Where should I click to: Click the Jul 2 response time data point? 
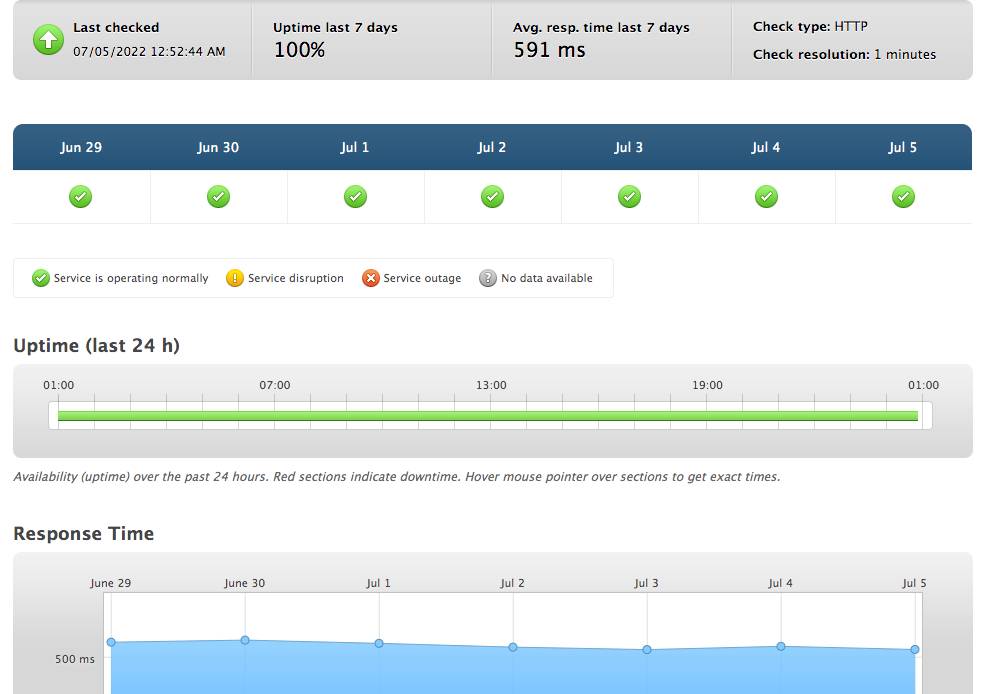coord(513,647)
